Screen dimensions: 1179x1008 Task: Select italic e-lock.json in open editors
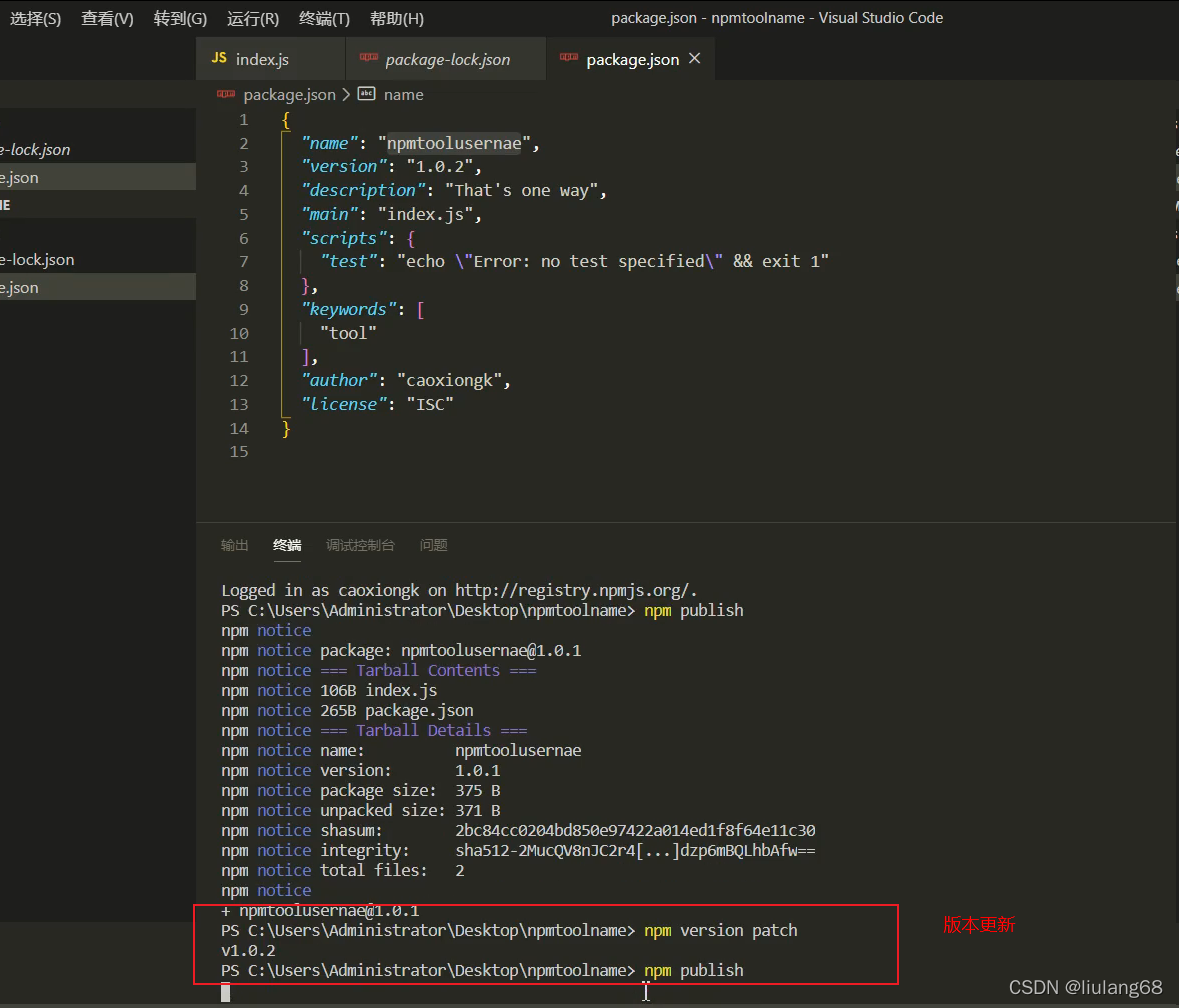click(98, 150)
